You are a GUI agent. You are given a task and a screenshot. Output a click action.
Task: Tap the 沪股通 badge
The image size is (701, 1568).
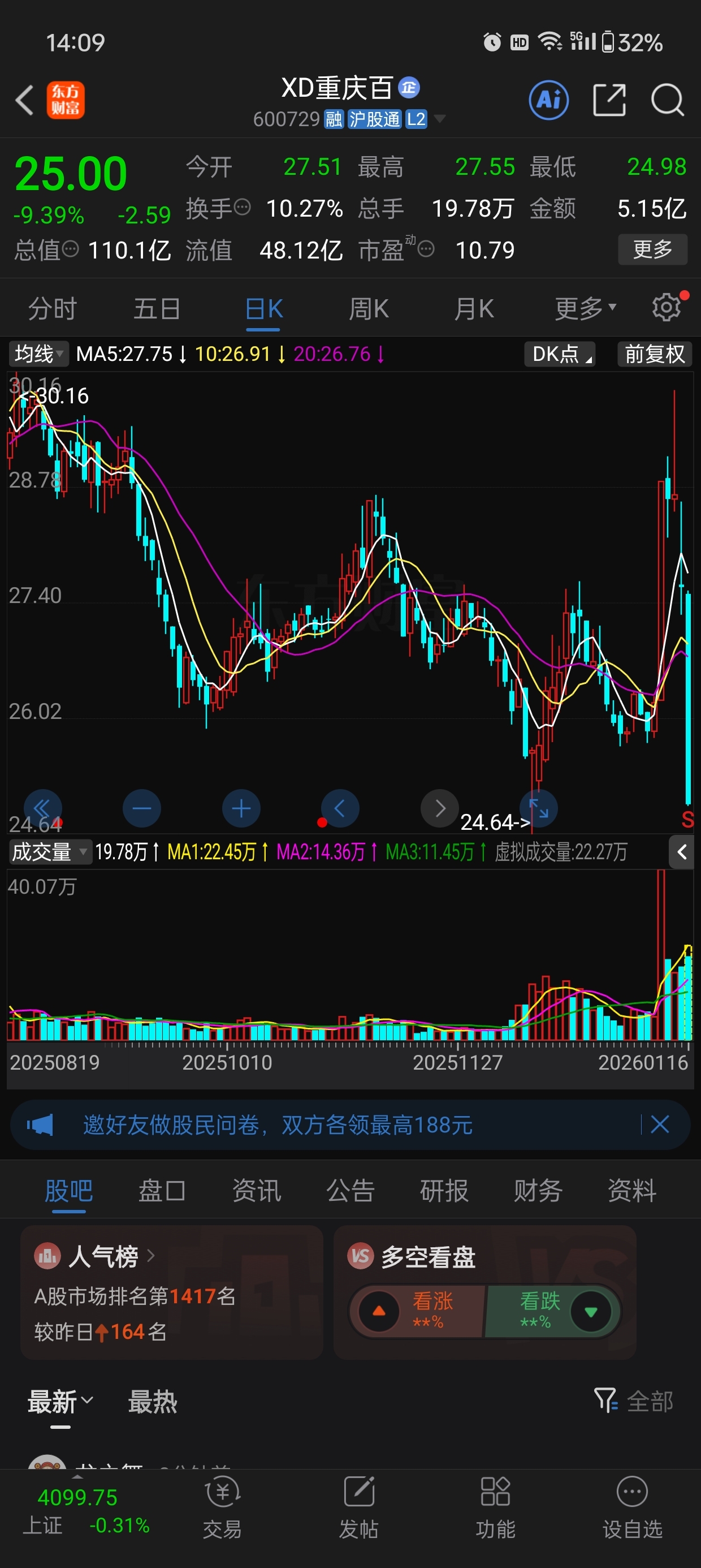[x=374, y=119]
